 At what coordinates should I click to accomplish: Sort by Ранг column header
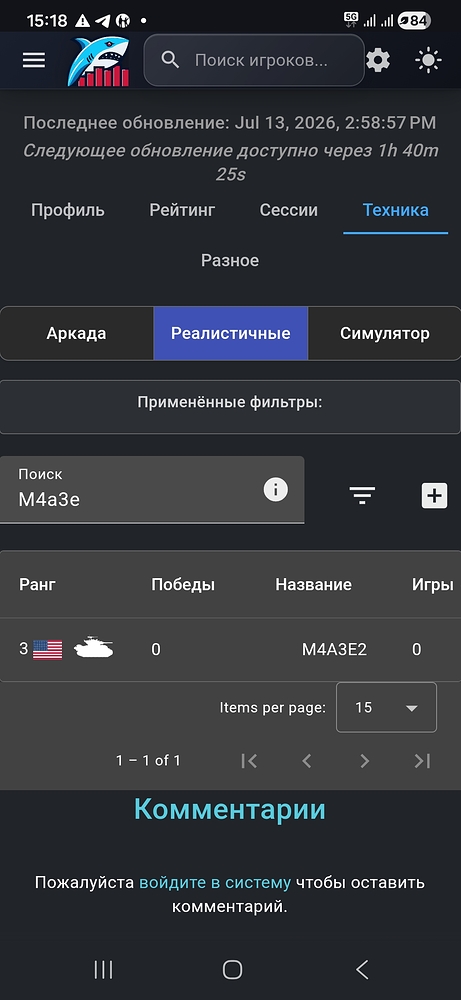[38, 584]
